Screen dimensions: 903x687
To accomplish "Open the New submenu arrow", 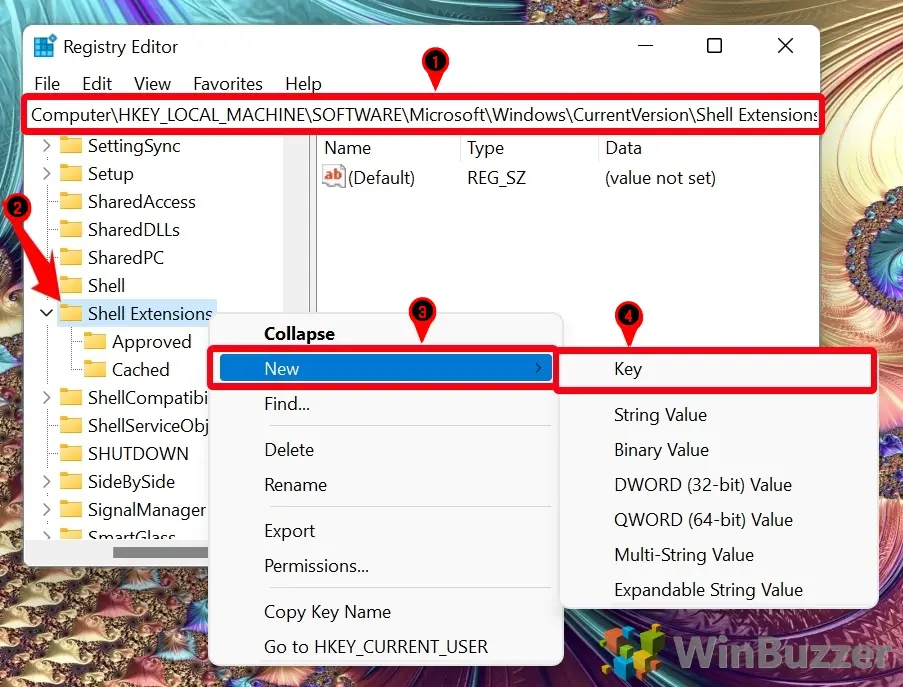I will click(538, 368).
